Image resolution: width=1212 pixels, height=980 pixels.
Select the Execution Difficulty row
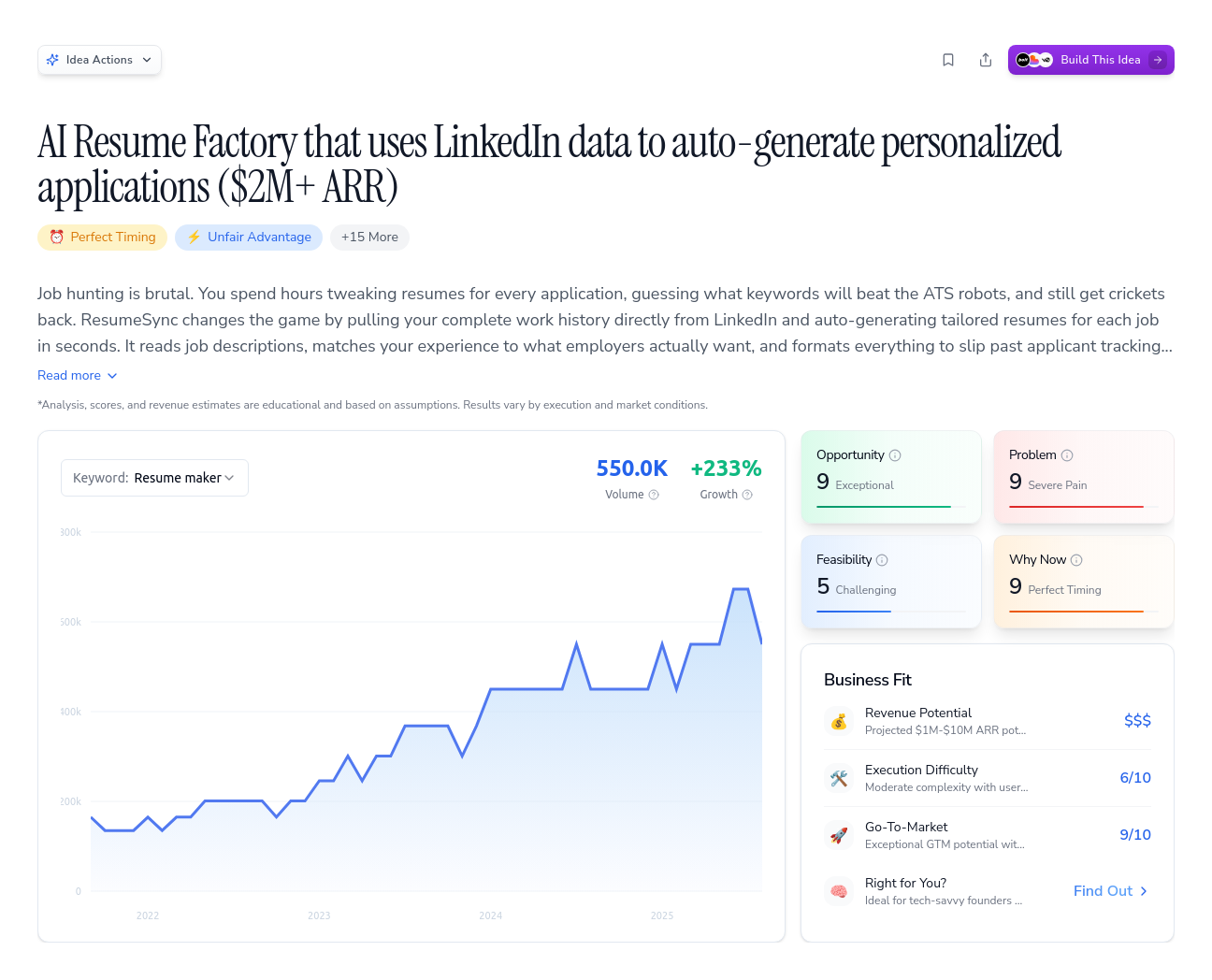[987, 778]
